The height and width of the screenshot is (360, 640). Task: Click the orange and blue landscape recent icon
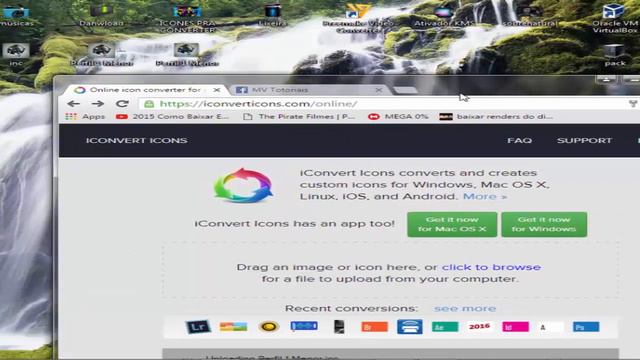pos(233,327)
